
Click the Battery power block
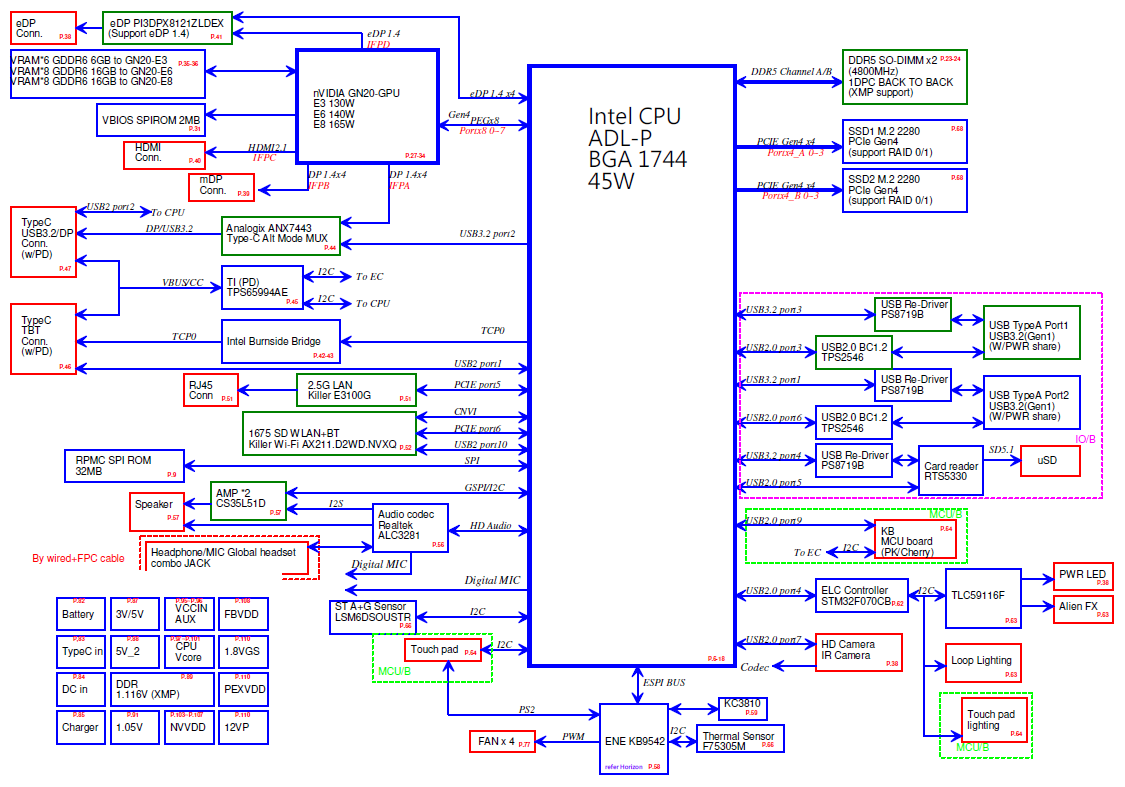click(x=80, y=613)
